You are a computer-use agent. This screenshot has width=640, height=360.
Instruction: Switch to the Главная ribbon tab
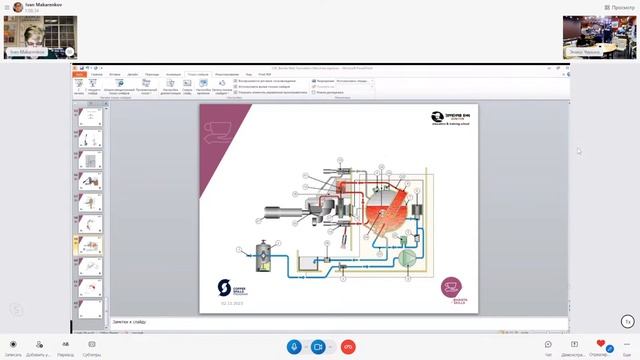tap(97, 74)
